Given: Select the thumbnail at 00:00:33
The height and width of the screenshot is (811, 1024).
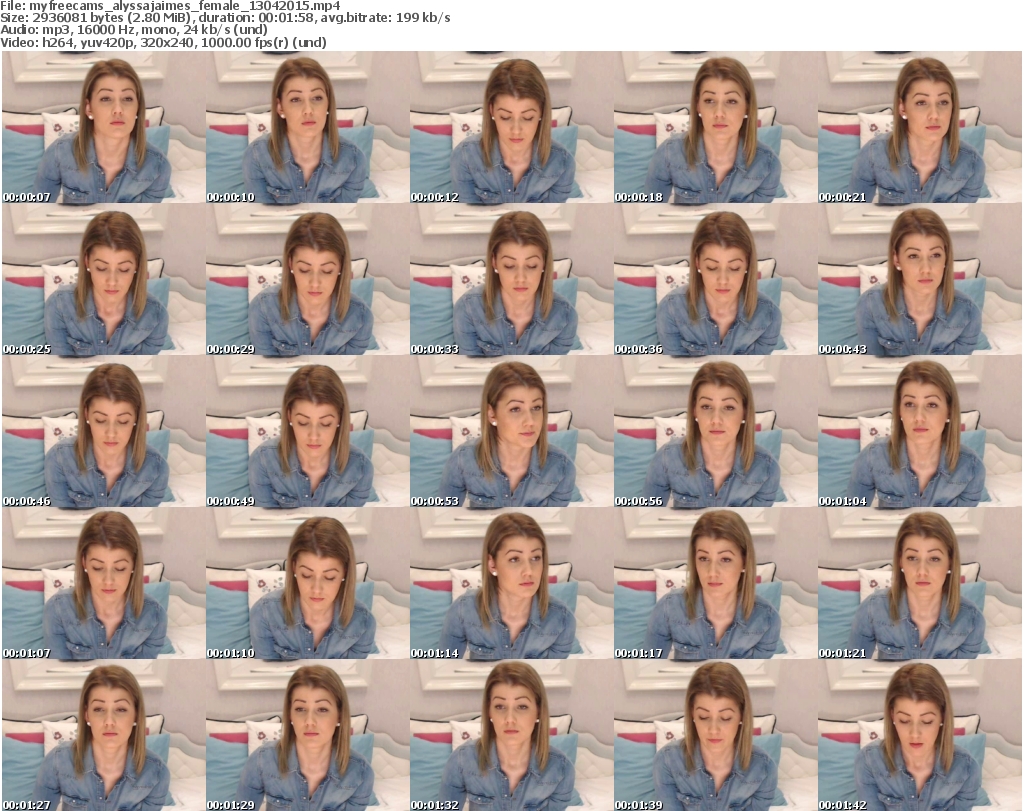Looking at the screenshot, I should coord(511,280).
